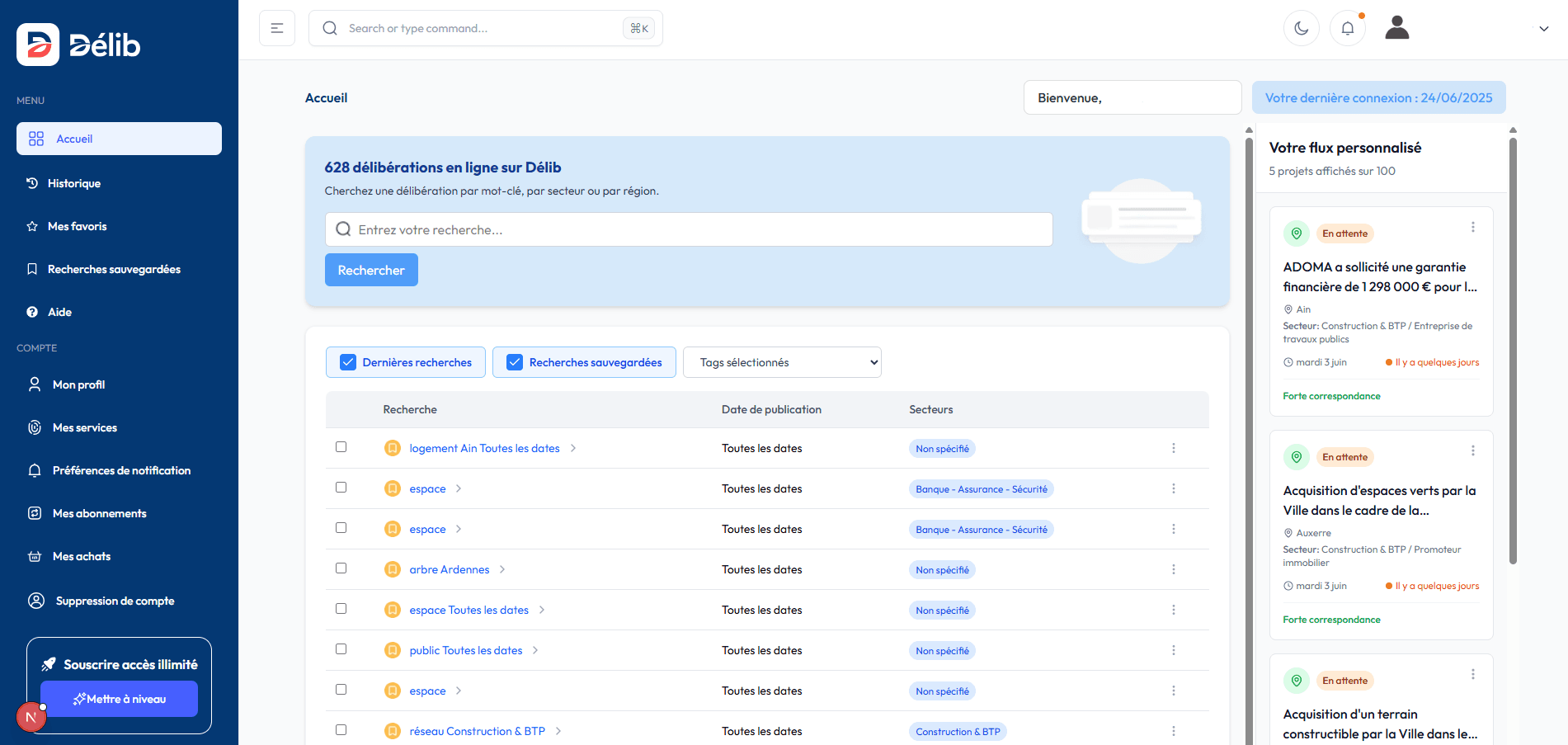Open the notifications bell icon
1568x745 pixels.
(1347, 28)
